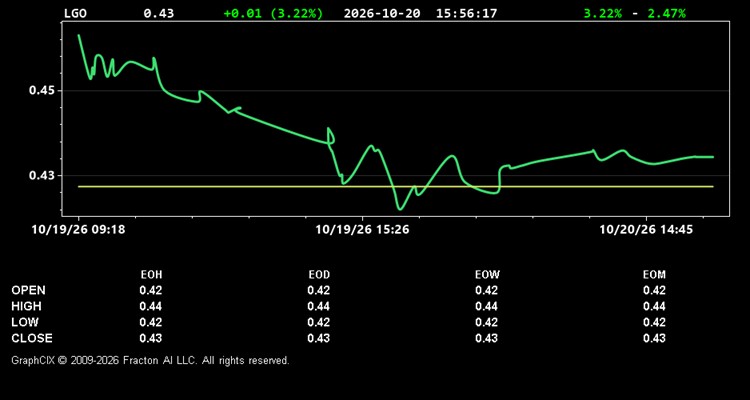Click the 10/19/26 09:18 x-axis label
750x400 pixels.
(x=78, y=230)
